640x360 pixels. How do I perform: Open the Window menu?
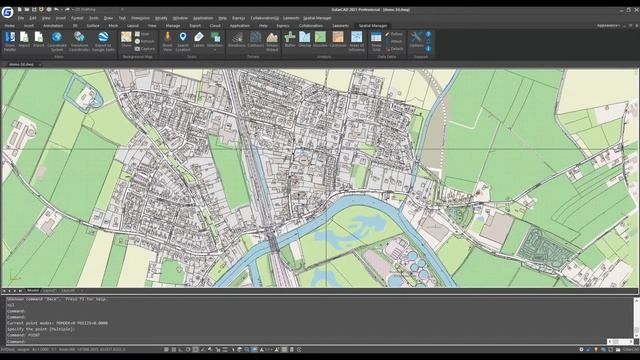click(180, 18)
